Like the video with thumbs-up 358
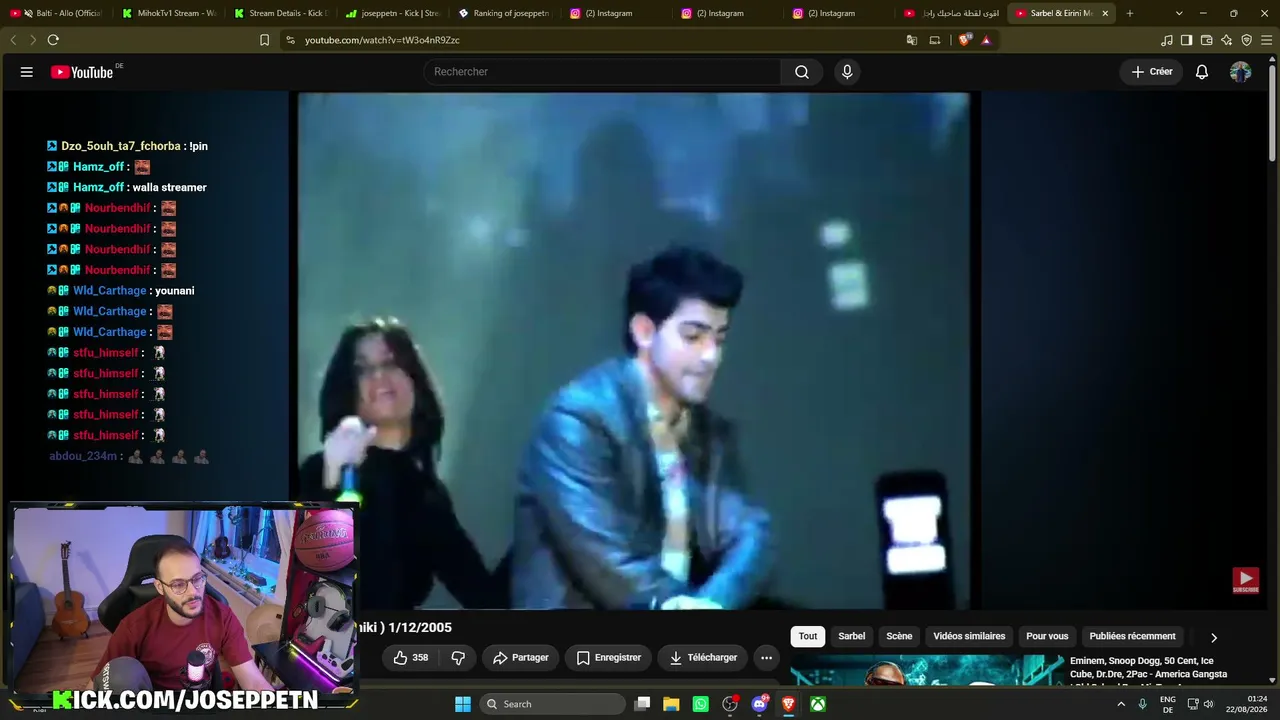 click(411, 658)
